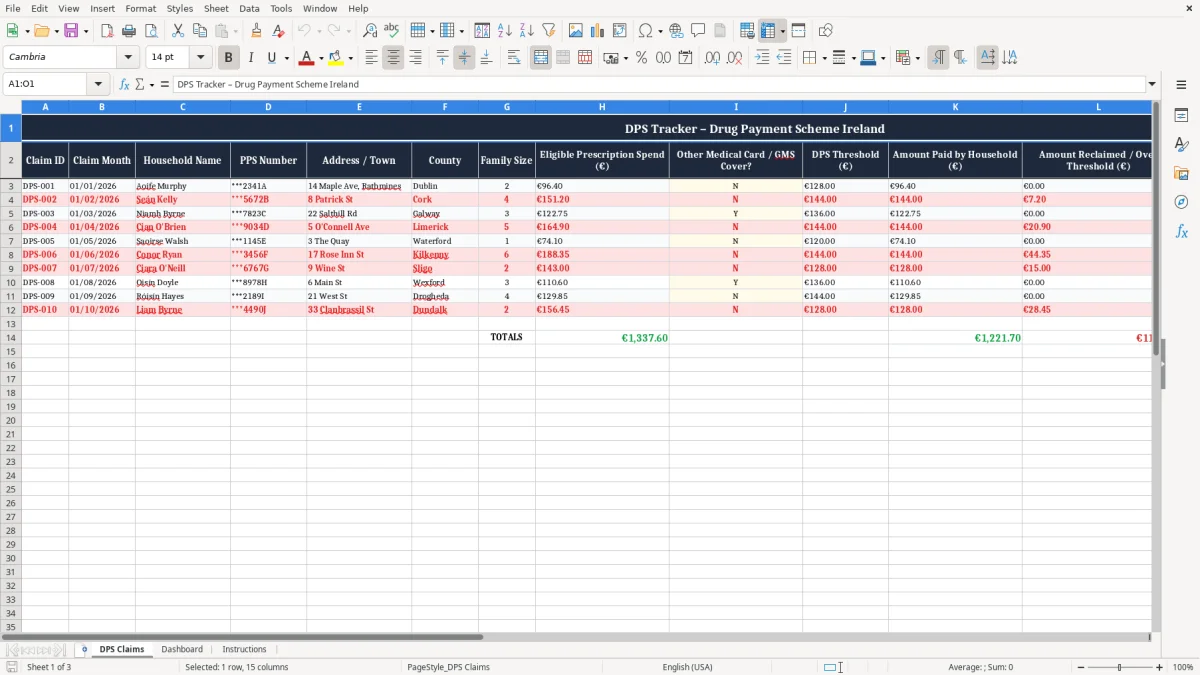Open Print Preview
The width and height of the screenshot is (1200, 675).
(151, 31)
